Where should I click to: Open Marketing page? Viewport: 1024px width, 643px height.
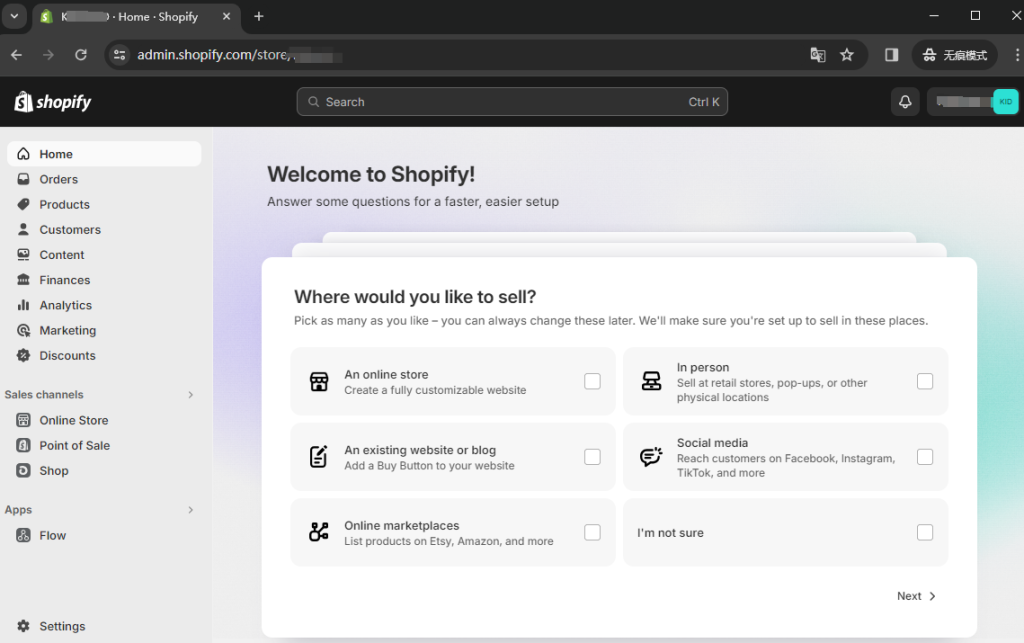[104, 330]
